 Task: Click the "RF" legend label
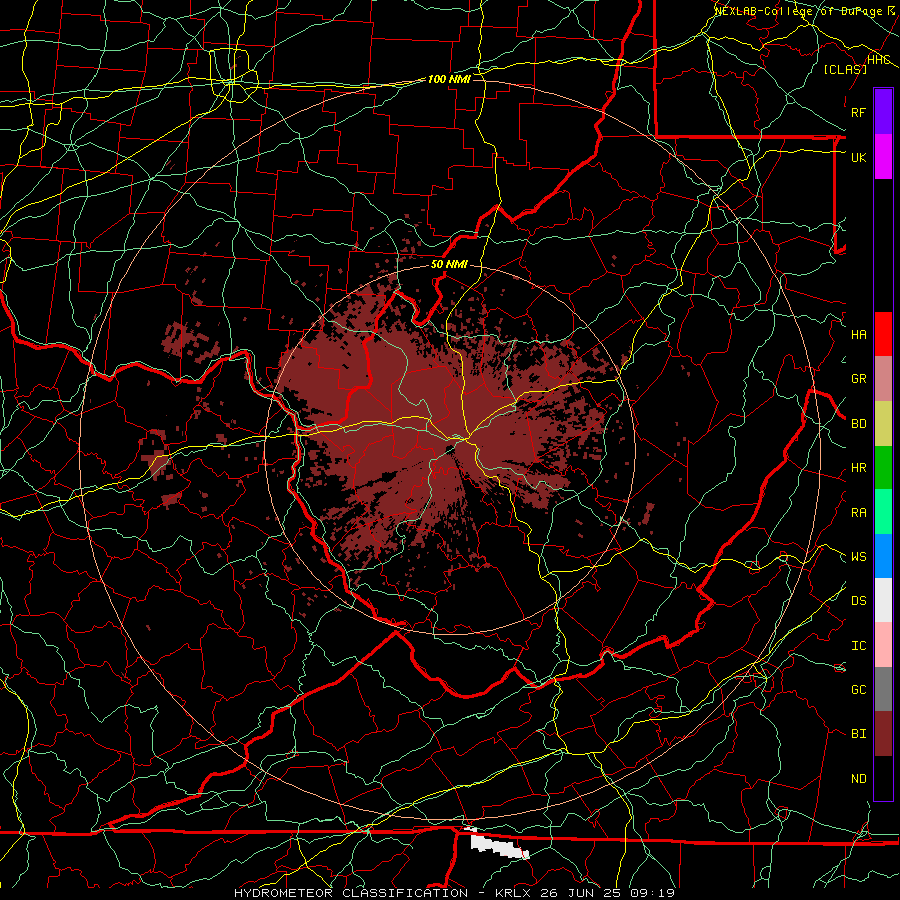858,112
